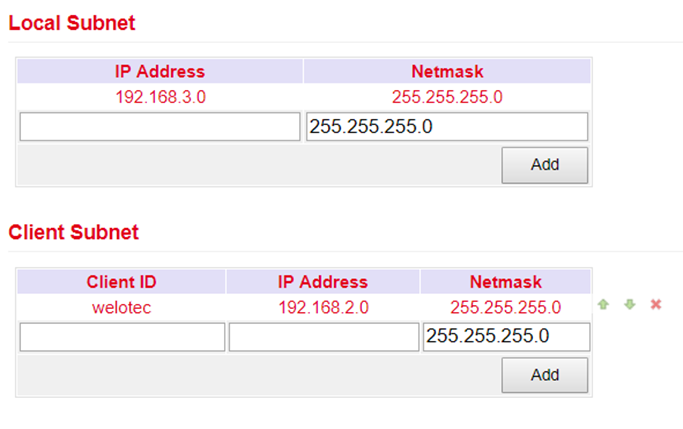Viewport: 683px width, 429px height.
Task: Click the empty Local Subnet IP Address field
Action: coord(160,127)
